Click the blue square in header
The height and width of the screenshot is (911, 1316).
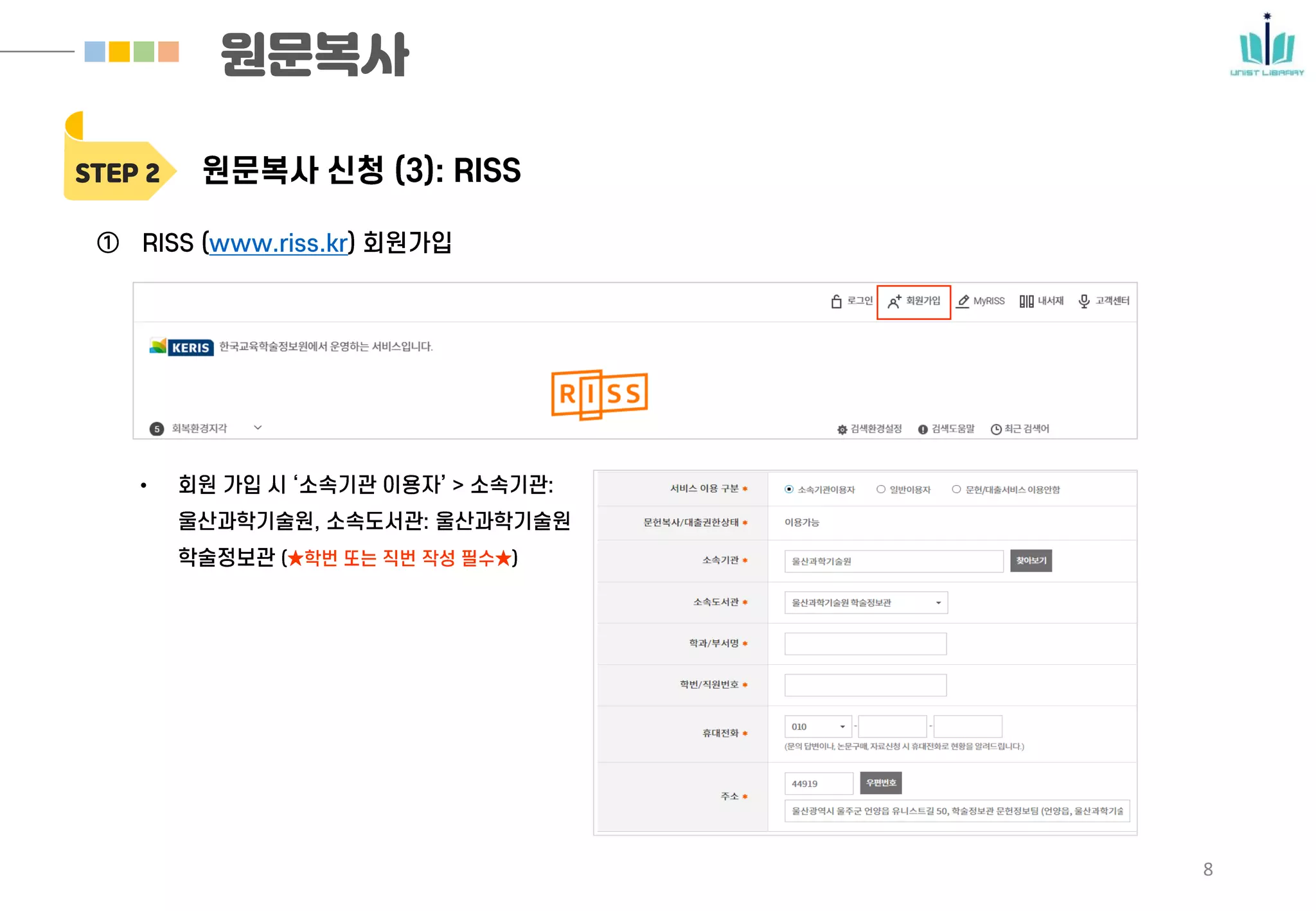[94, 51]
